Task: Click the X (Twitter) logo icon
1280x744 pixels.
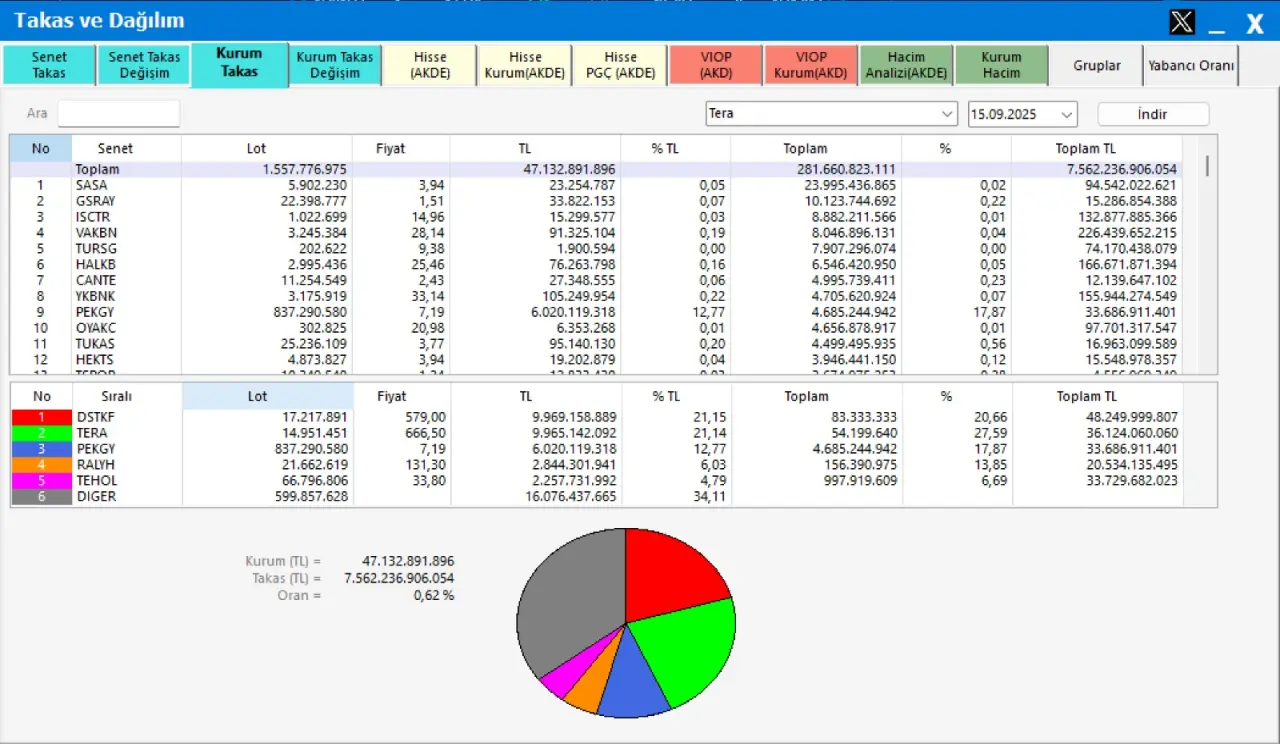Action: pyautogui.click(x=1182, y=22)
